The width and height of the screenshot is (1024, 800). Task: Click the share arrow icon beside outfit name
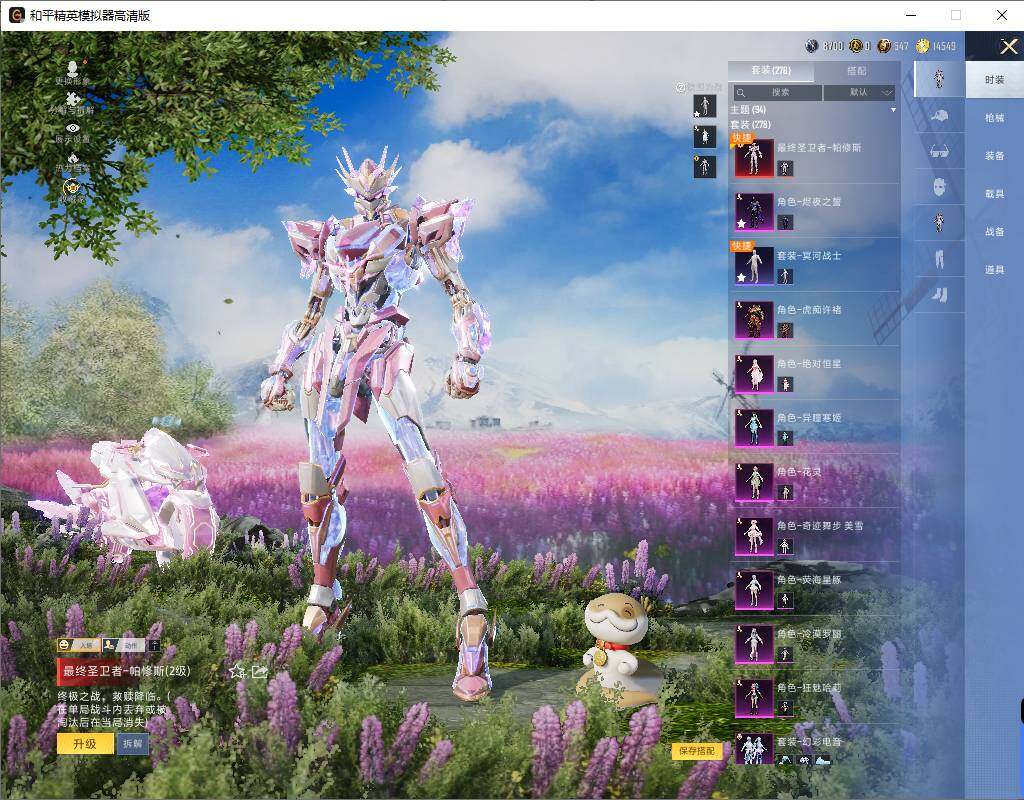tap(259, 671)
